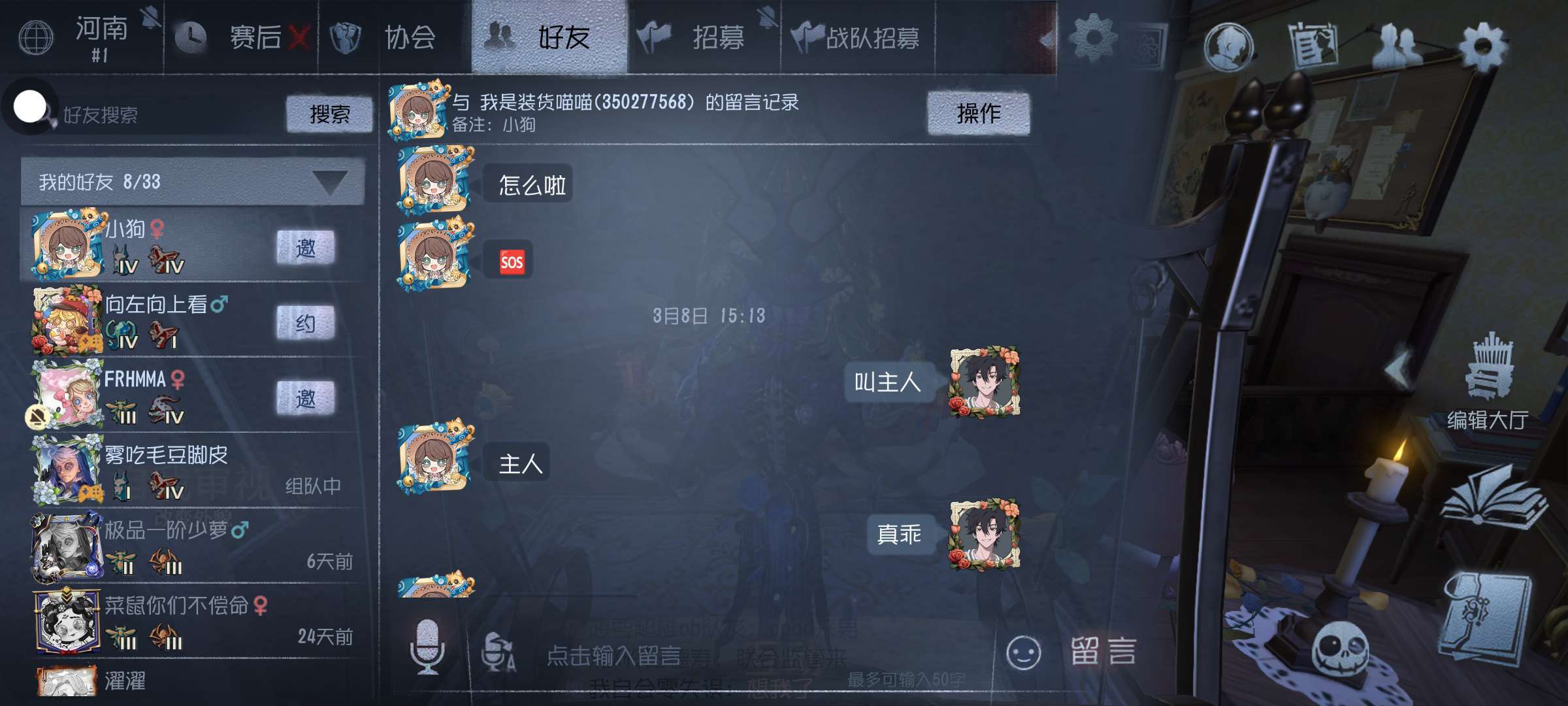Tap the voice-to-text translation icon

(x=498, y=652)
